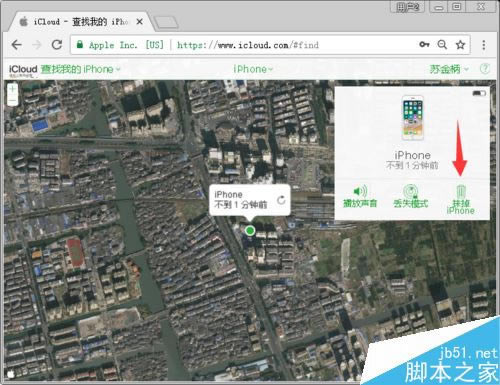Click the battery indicator in device panel
This screenshot has width=500, height=385.
point(479,93)
